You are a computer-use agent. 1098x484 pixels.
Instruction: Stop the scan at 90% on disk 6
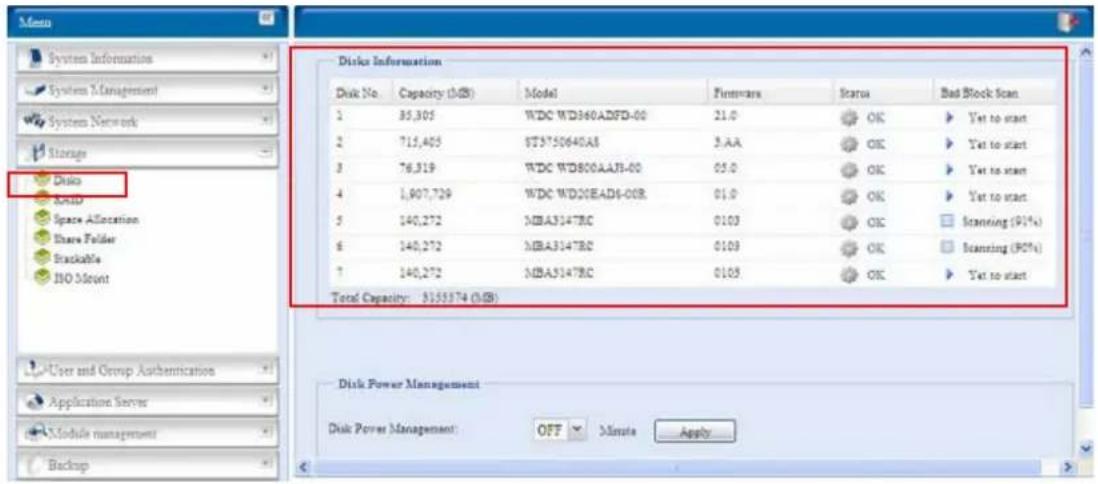947,248
